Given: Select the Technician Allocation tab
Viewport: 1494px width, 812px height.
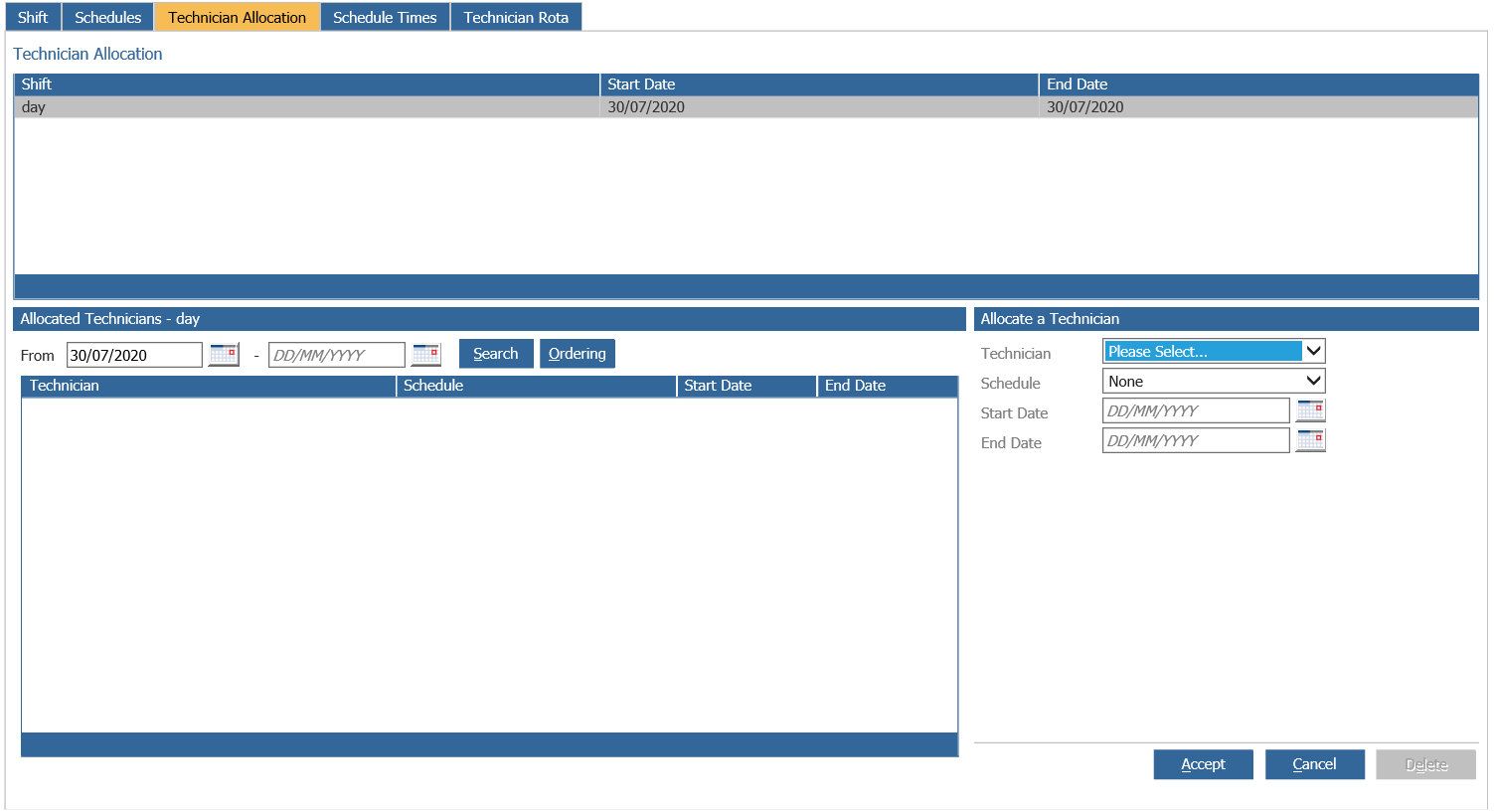Looking at the screenshot, I should 238,17.
